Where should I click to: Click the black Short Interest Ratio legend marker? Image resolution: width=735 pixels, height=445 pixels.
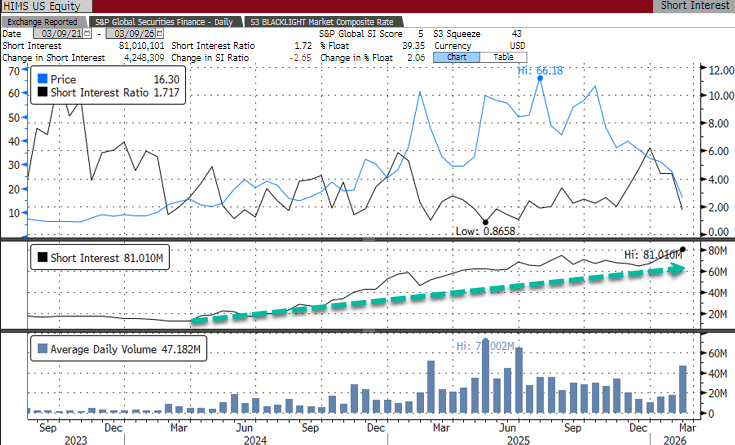41,91
